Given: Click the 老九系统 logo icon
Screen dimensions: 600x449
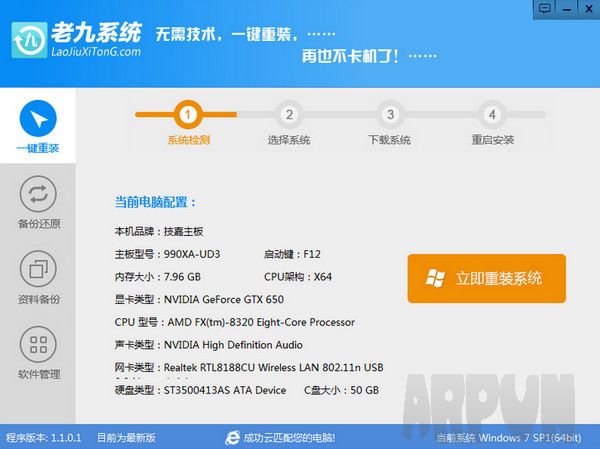Looking at the screenshot, I should (29, 40).
